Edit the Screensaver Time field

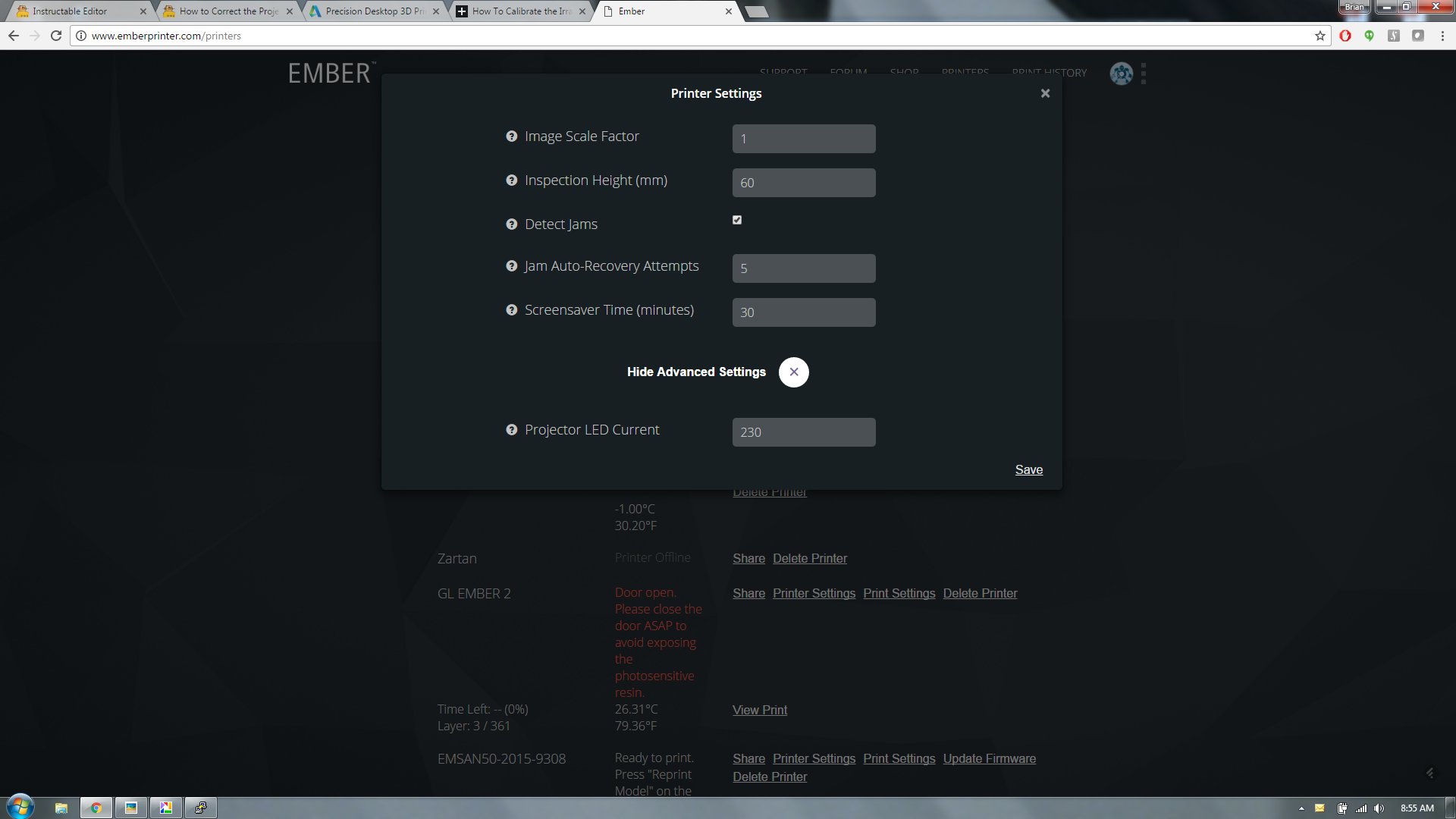click(804, 312)
